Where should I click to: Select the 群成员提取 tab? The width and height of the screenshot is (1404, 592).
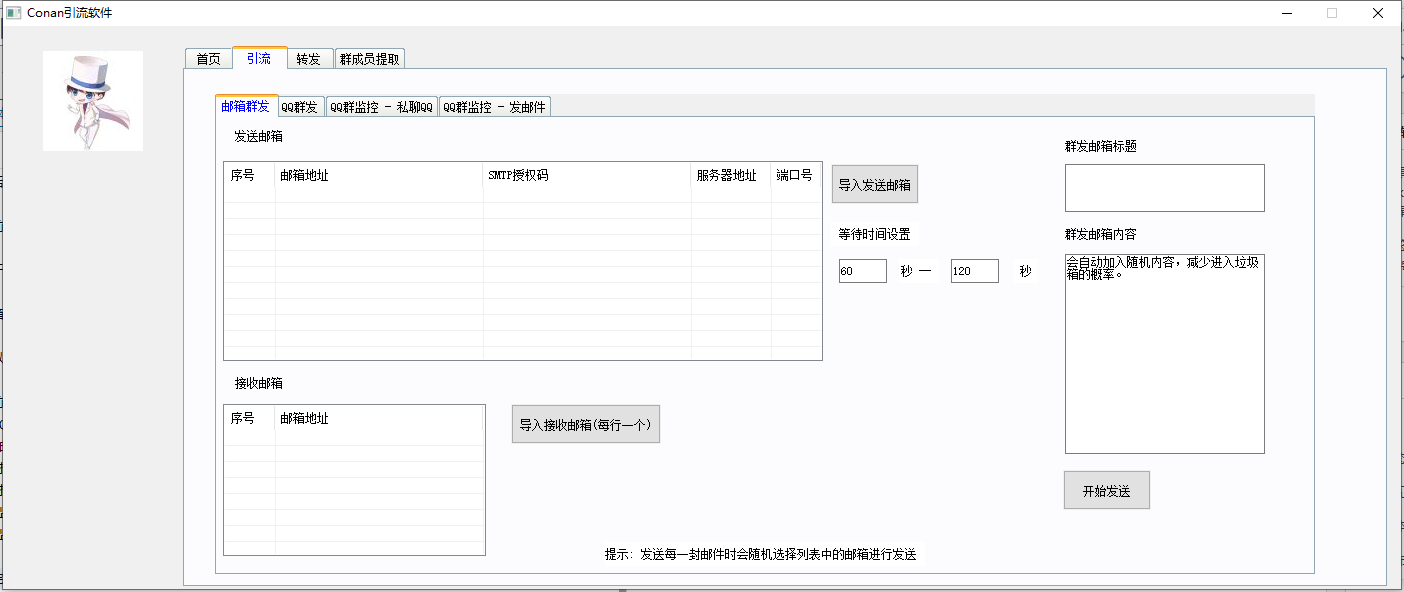coord(369,59)
